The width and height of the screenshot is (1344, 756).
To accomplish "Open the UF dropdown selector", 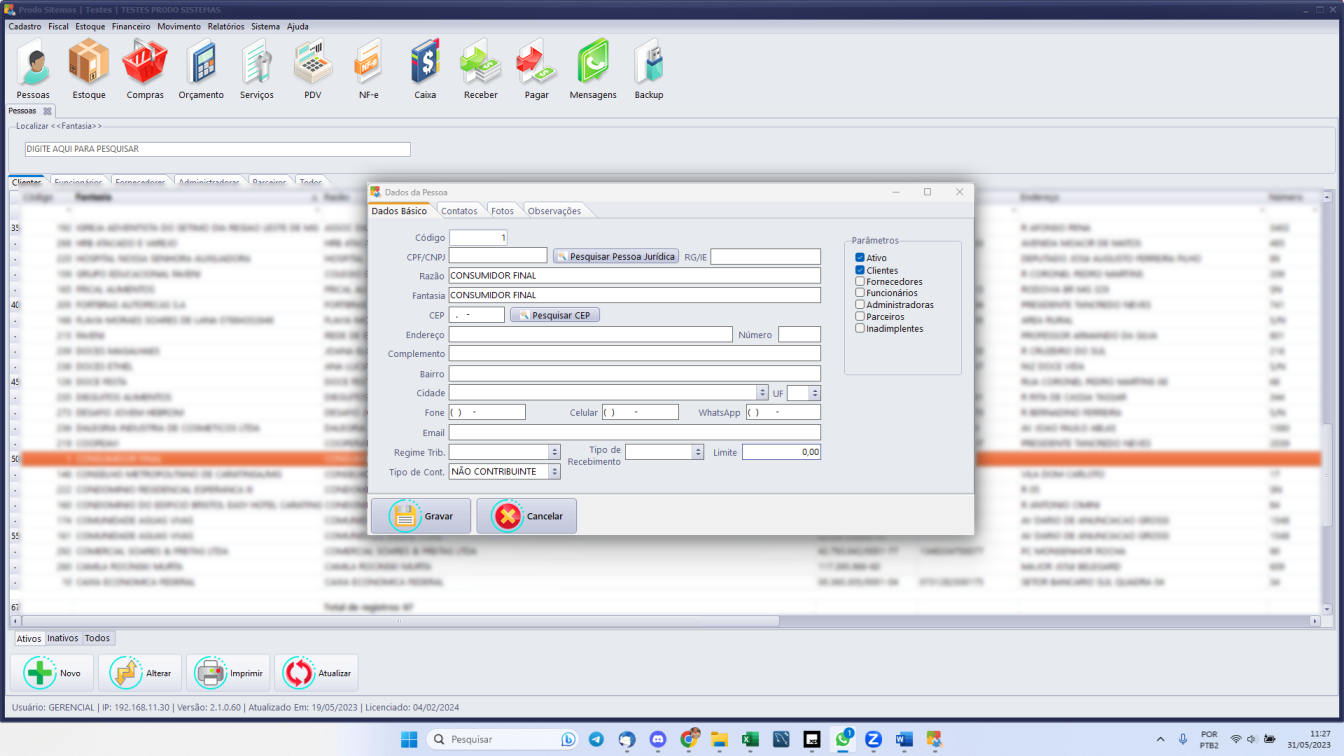I will [x=812, y=393].
